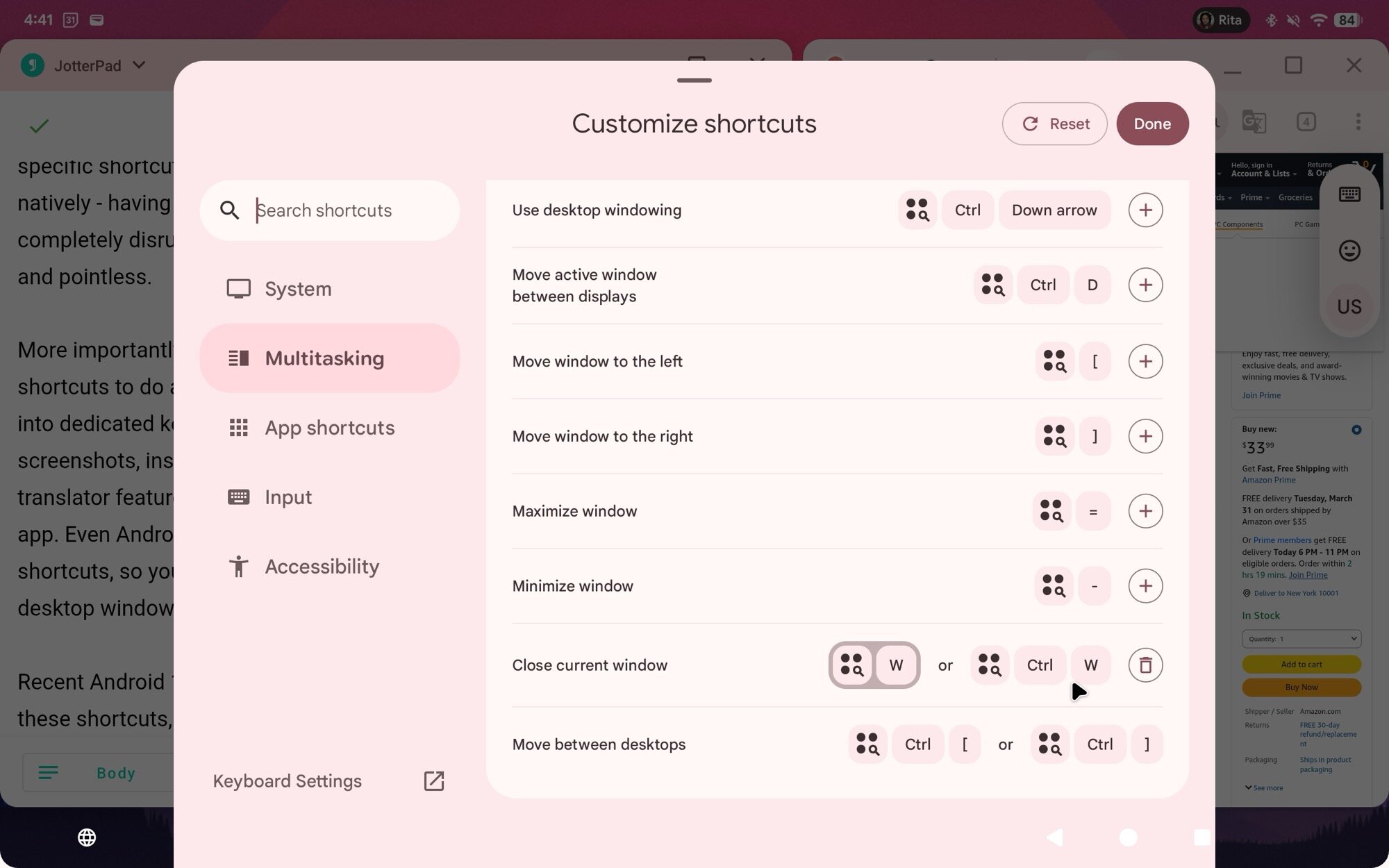This screenshot has height=868, width=1389.
Task: Select the System display icon
Action: [239, 288]
